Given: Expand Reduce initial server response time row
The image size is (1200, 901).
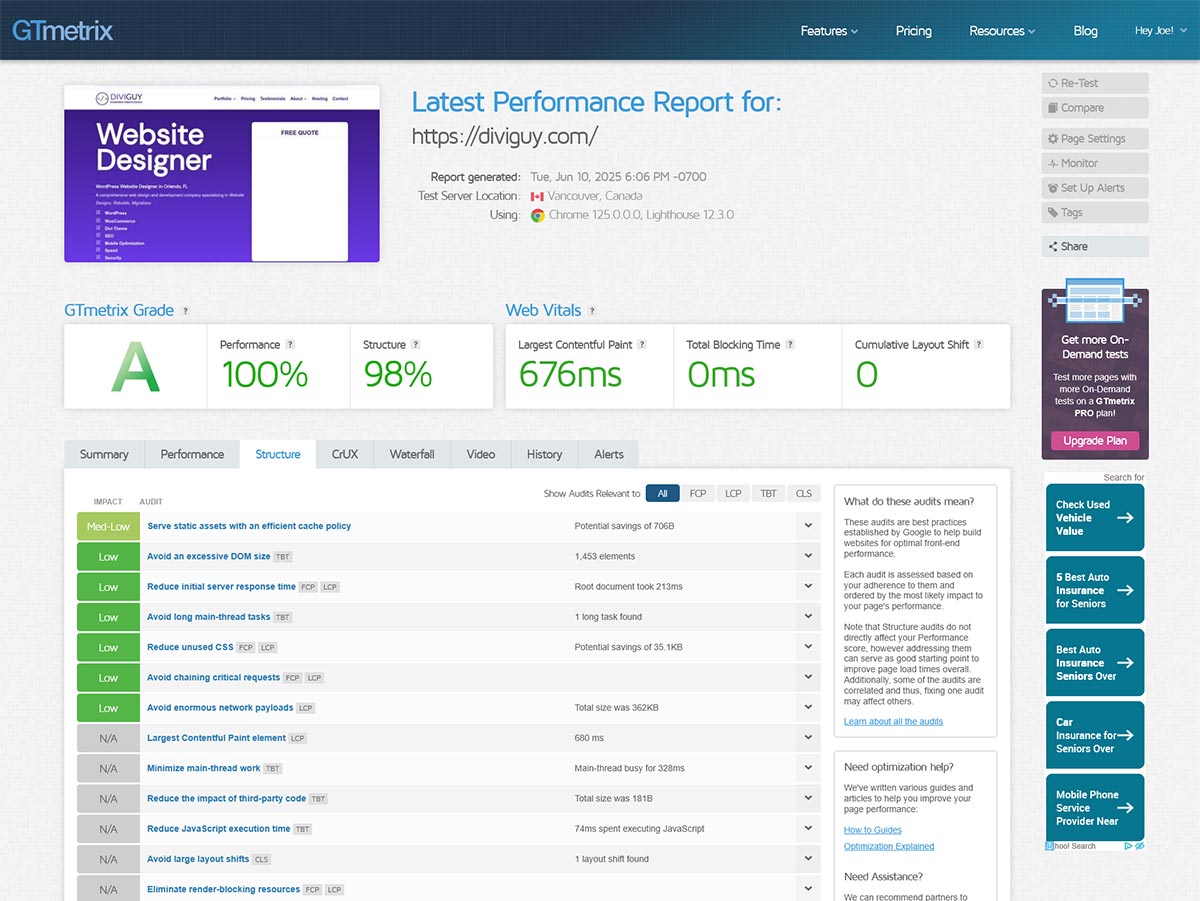Looking at the screenshot, I should pos(808,587).
